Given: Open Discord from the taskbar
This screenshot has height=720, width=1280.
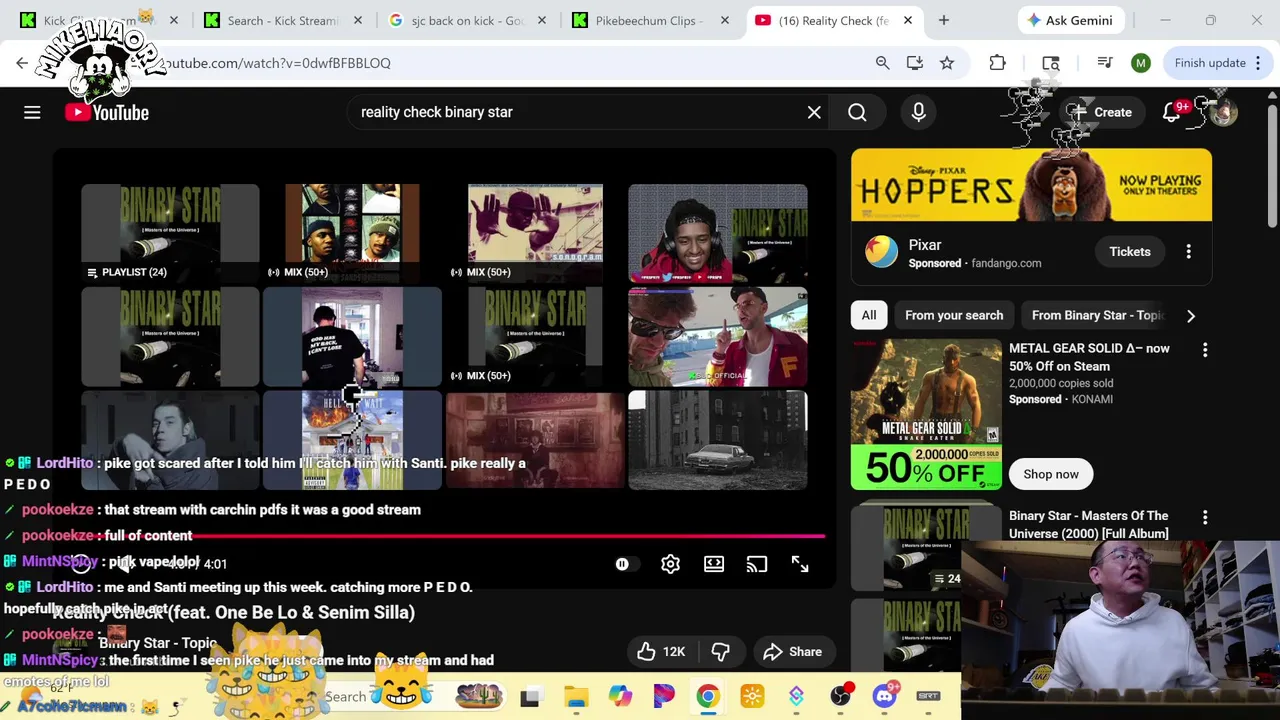Looking at the screenshot, I should [884, 696].
